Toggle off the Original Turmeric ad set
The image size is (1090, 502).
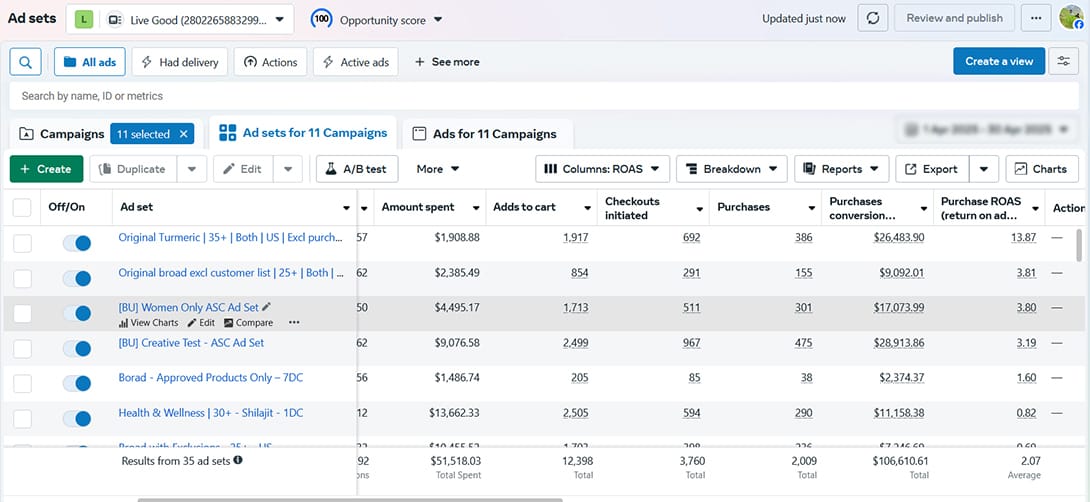(76, 243)
